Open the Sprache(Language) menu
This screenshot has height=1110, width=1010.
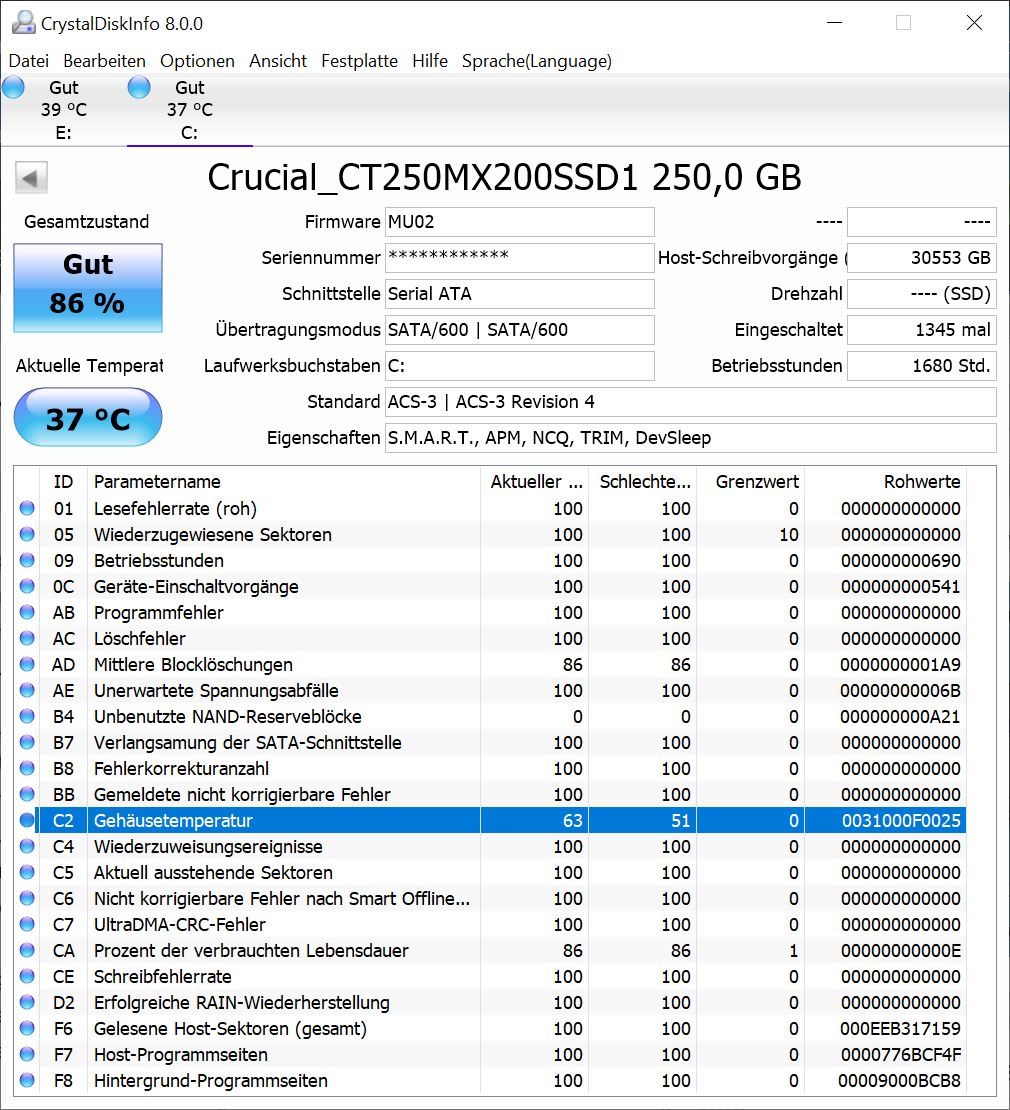[537, 61]
